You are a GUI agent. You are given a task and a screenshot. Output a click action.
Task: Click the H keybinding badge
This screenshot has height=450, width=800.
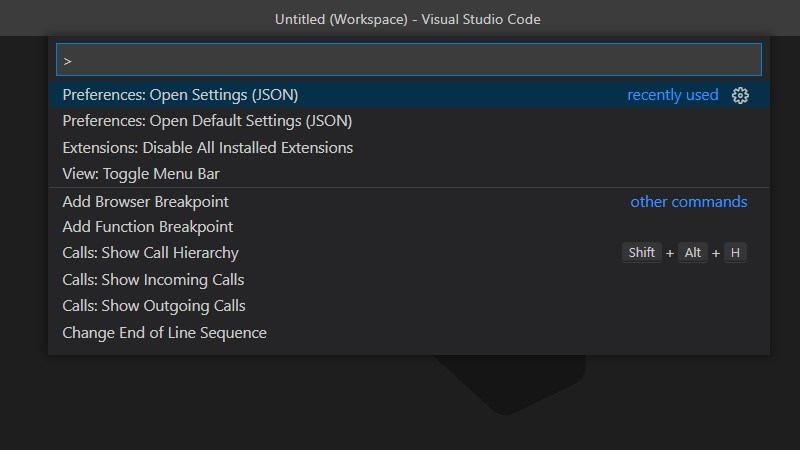735,253
